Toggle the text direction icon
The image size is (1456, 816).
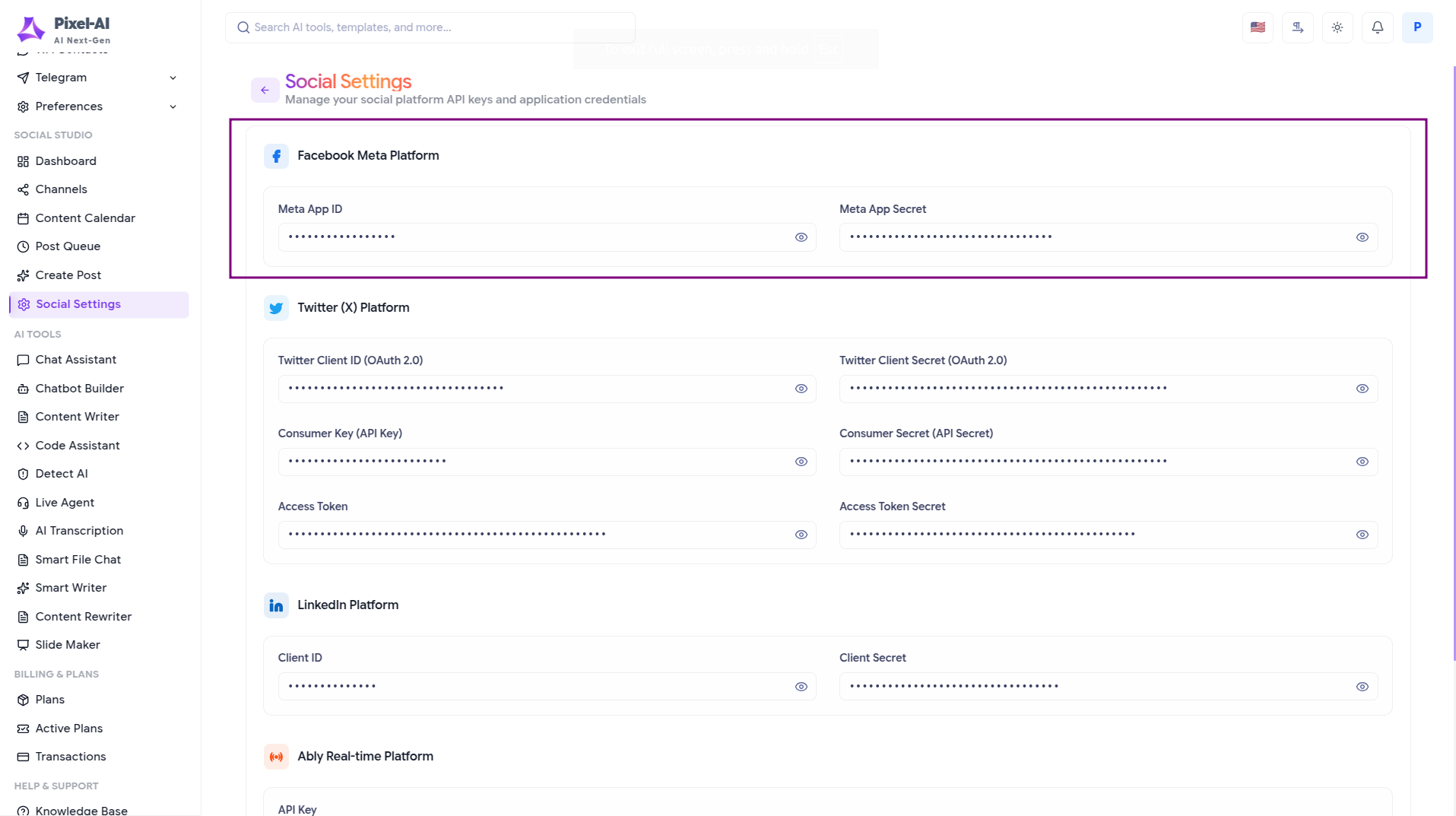pyautogui.click(x=1298, y=27)
